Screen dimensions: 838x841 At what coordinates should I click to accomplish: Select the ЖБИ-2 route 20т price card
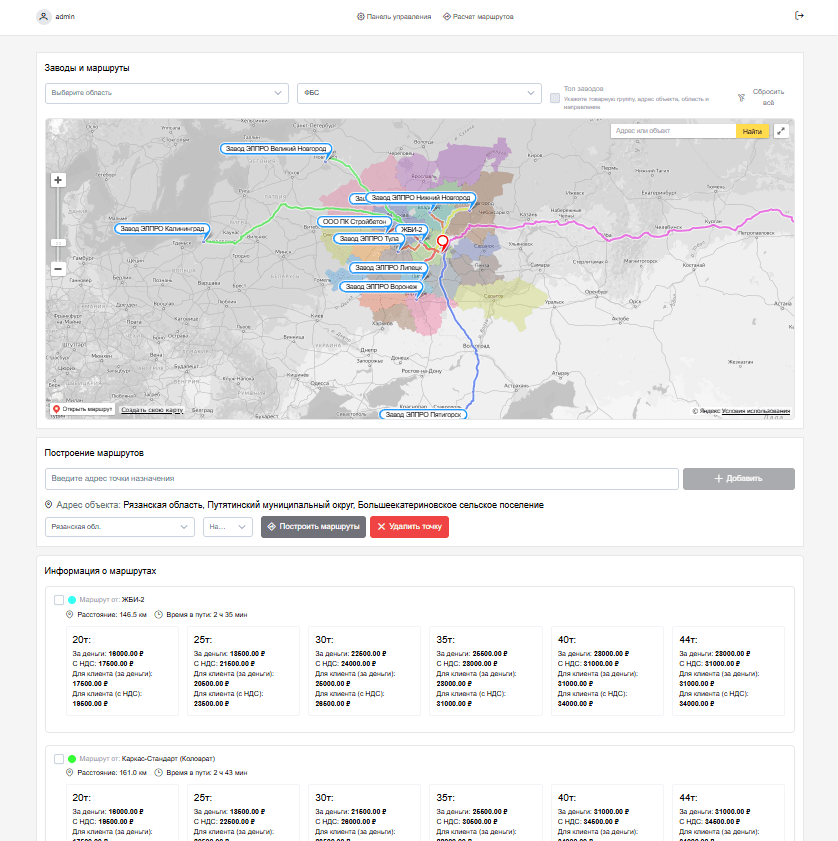coord(122,671)
